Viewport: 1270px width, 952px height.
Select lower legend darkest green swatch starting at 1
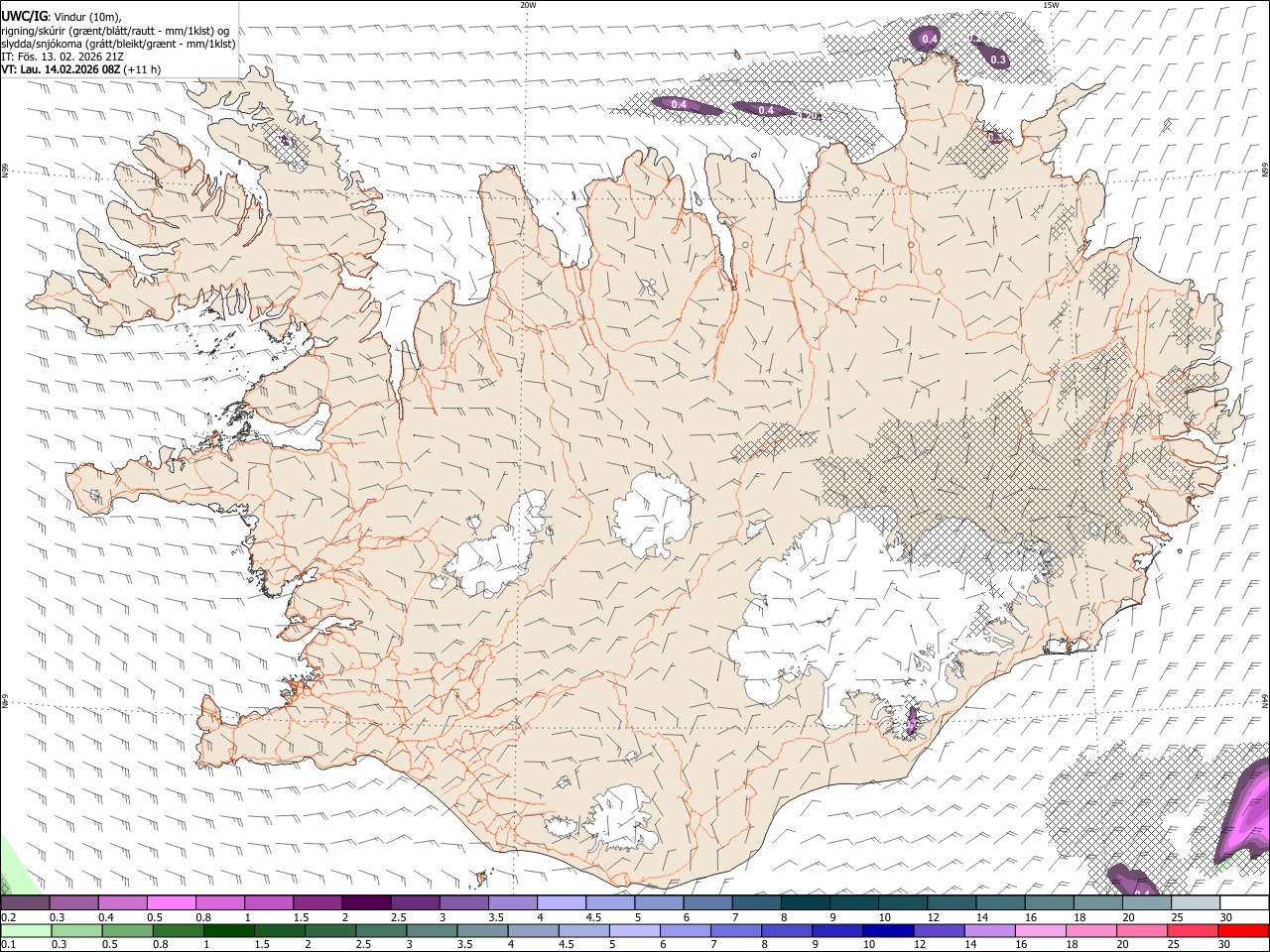pyautogui.click(x=228, y=931)
